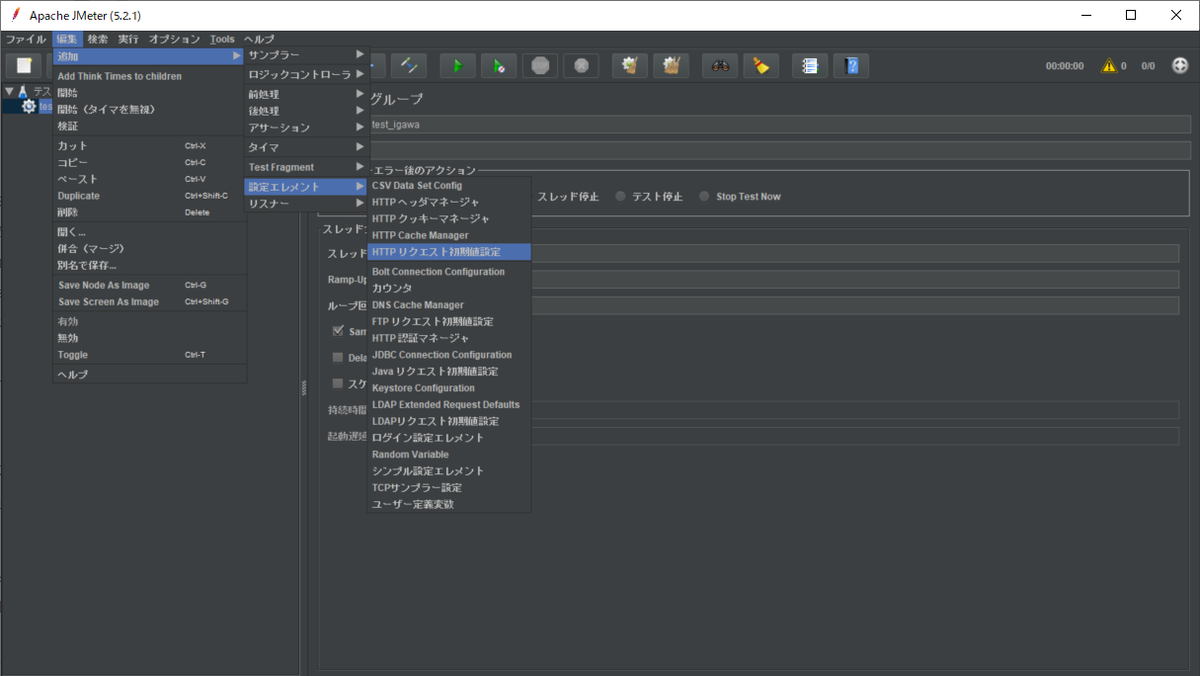Click Toggle entry in edit menu

click(x=149, y=355)
